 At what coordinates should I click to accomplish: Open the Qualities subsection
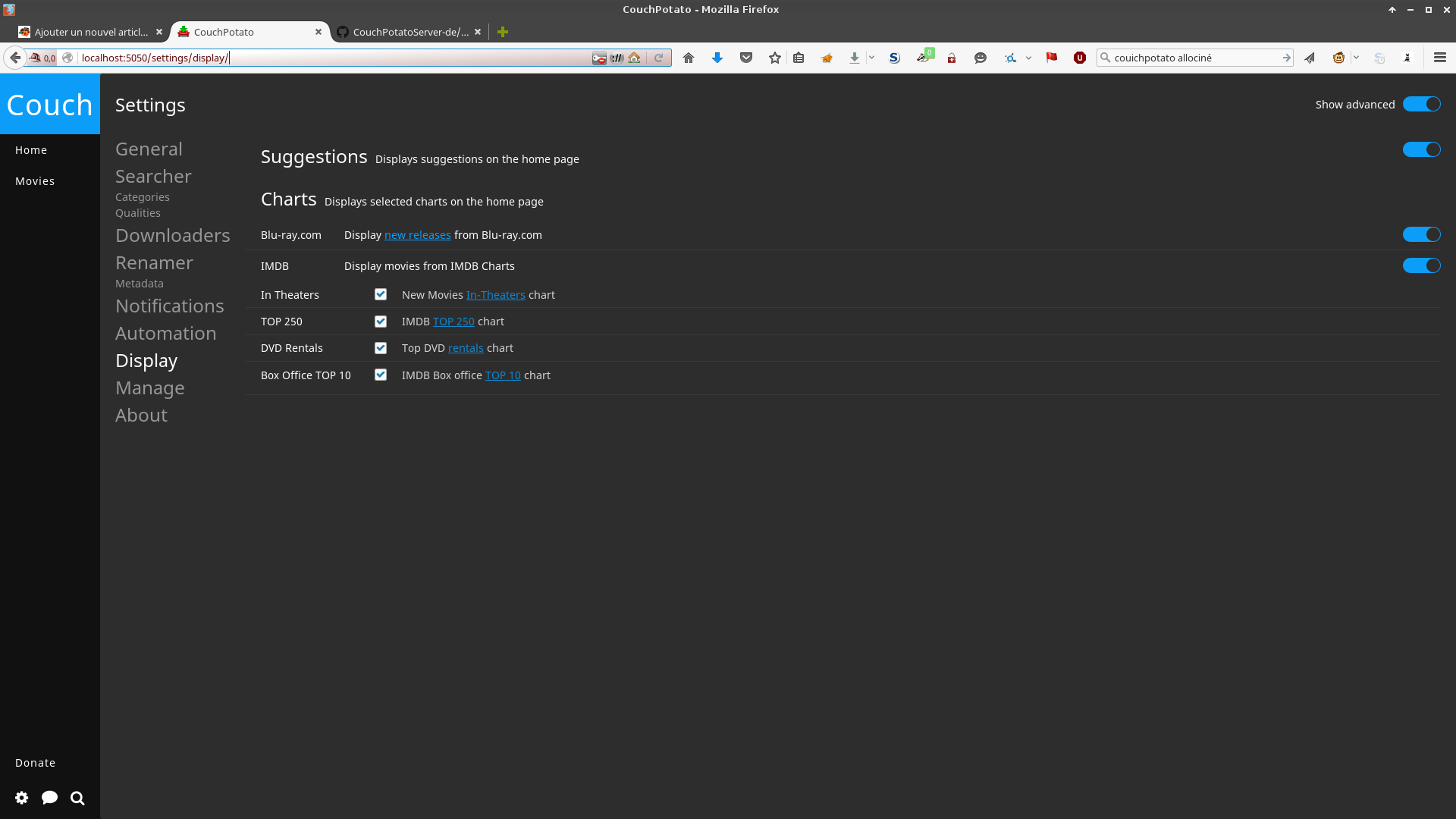pos(138,213)
